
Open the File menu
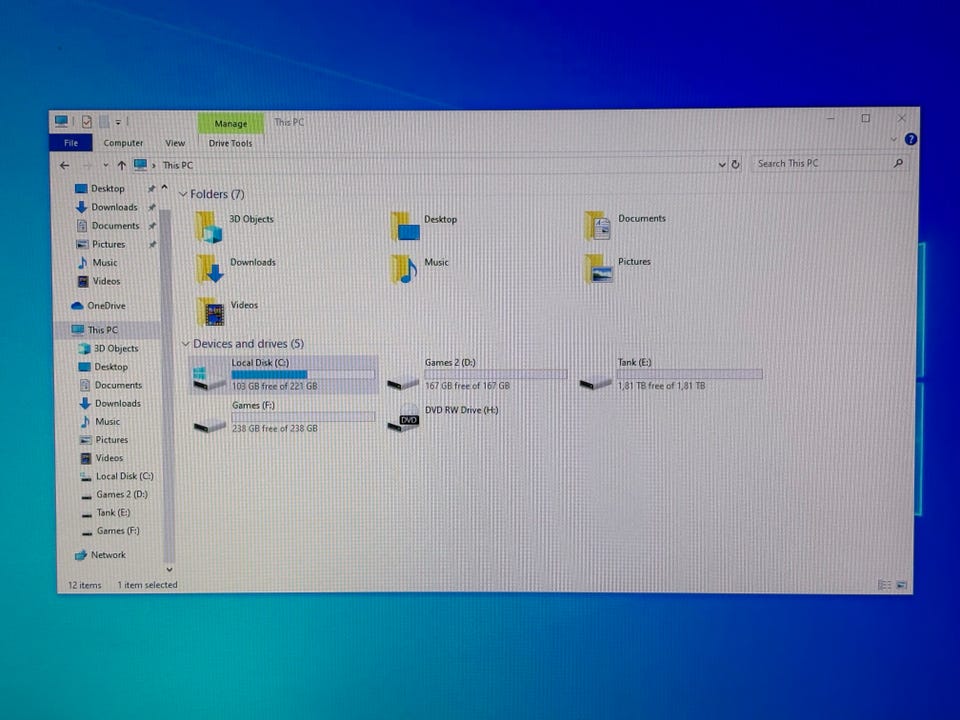pyautogui.click(x=71, y=143)
